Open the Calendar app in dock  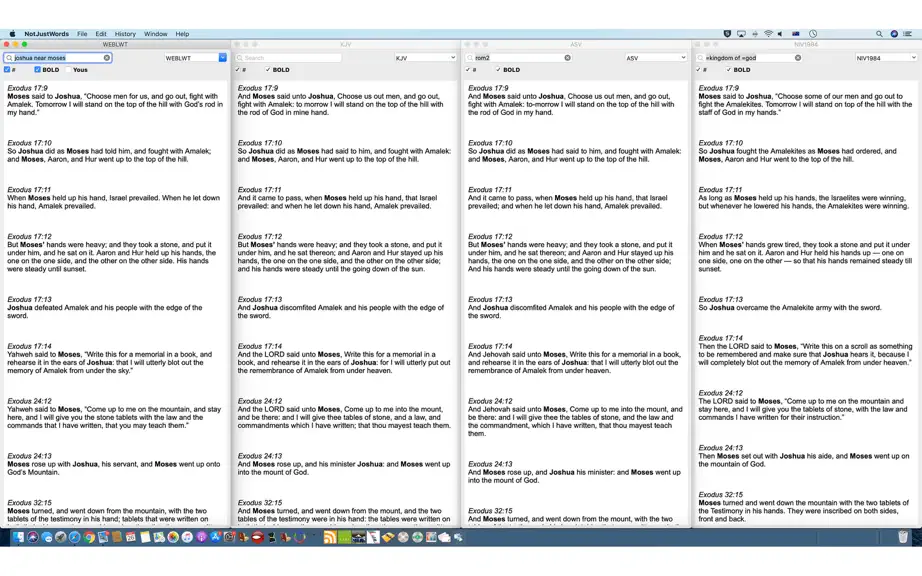click(x=131, y=537)
